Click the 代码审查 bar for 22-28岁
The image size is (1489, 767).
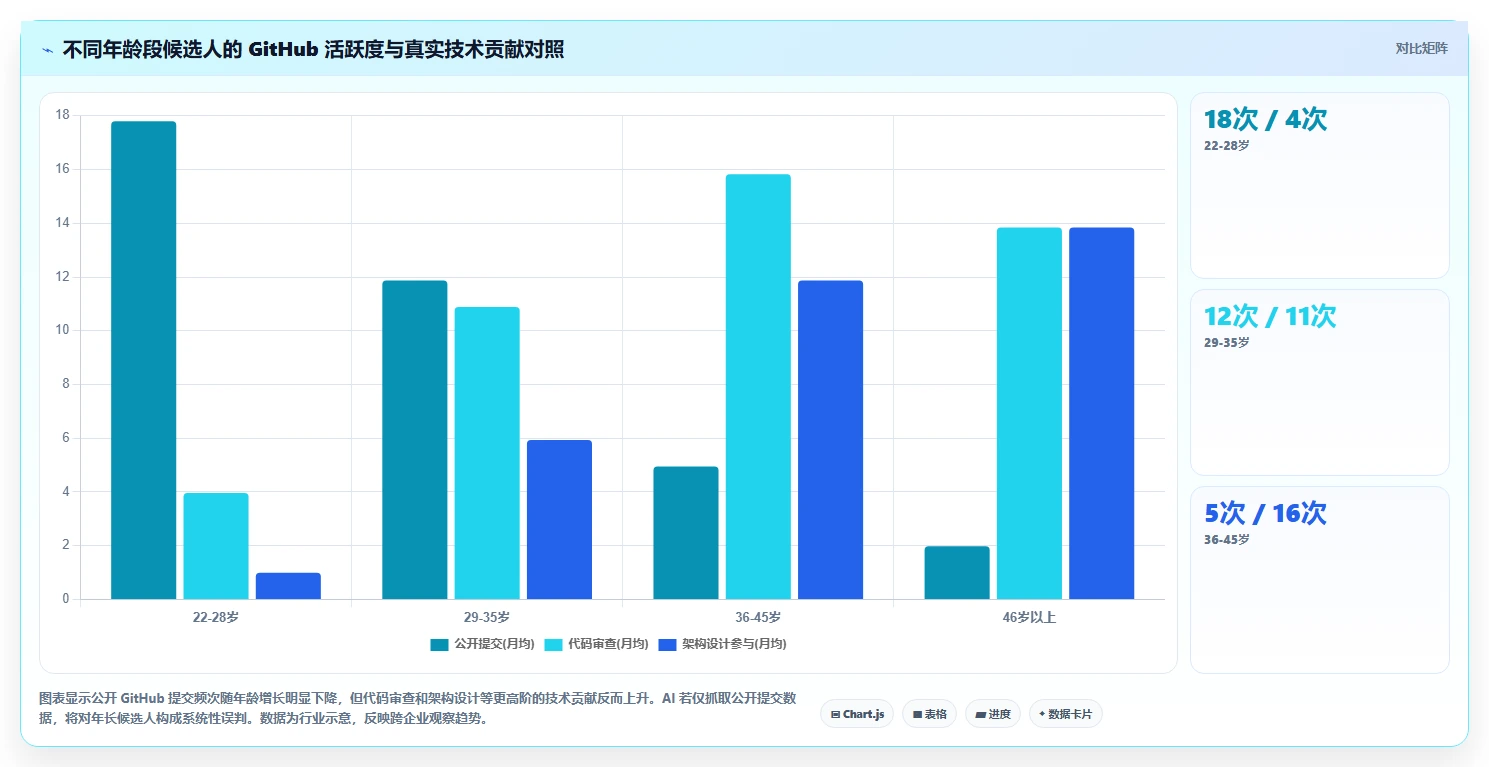click(x=216, y=546)
